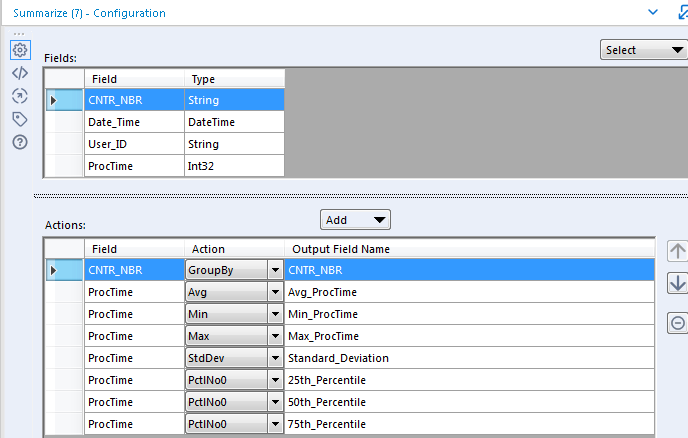Open the Add action dropdown

(x=355, y=219)
